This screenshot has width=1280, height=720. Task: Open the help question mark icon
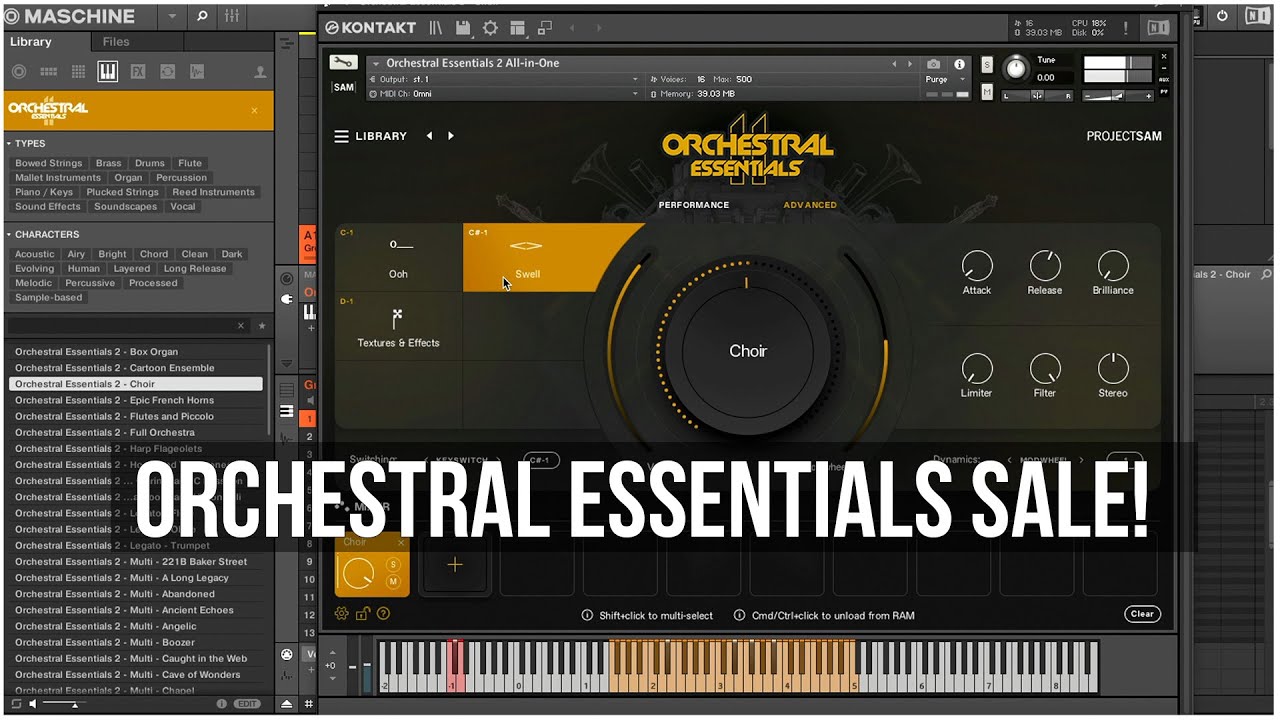pyautogui.click(x=383, y=614)
